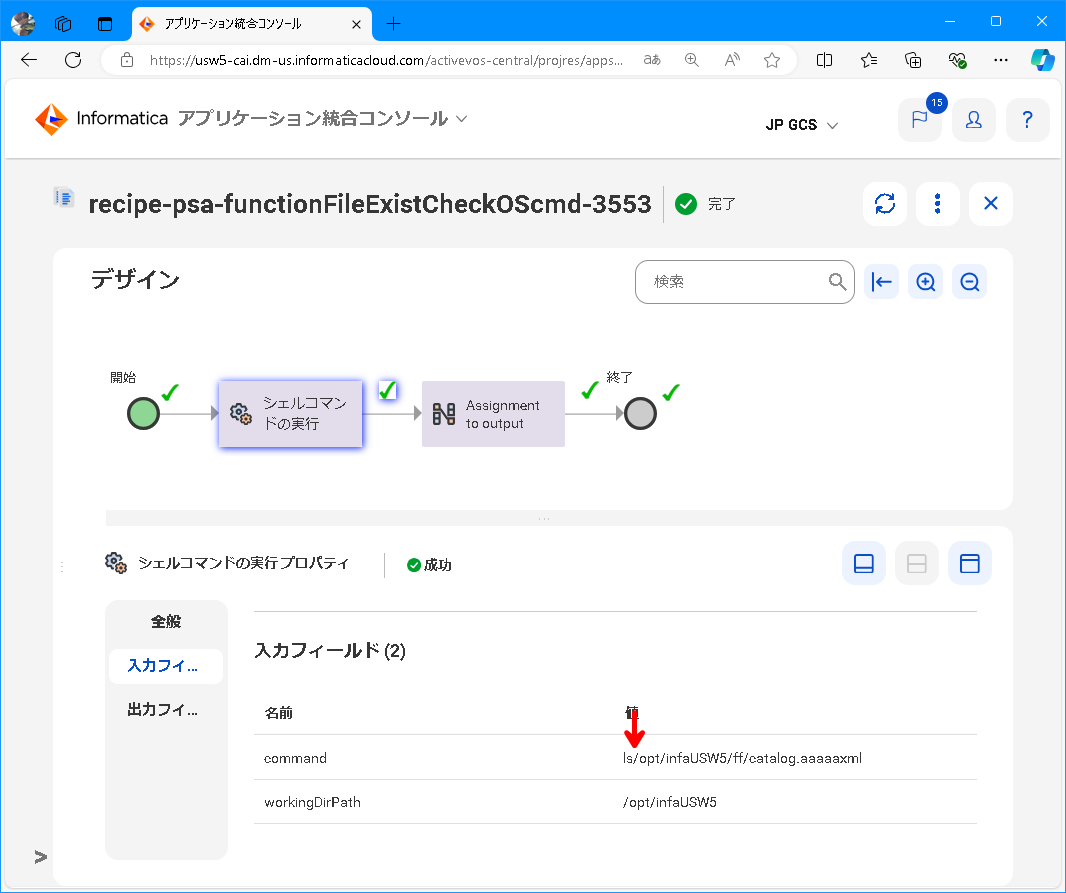Screen dimensions: 1066x893
Task: Click the 名前 column header
Action: pyautogui.click(x=279, y=712)
